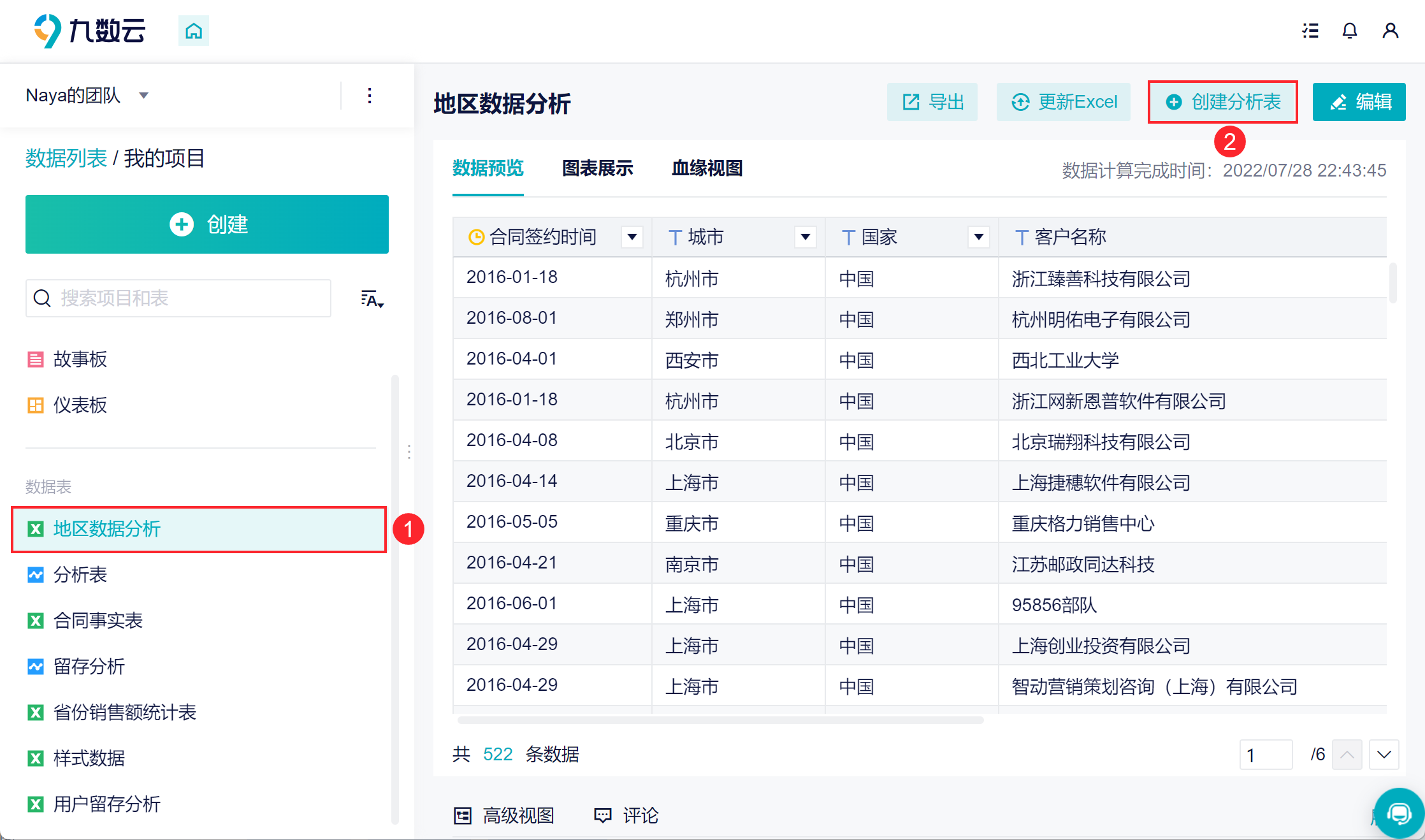Open the customer service chat bubble
This screenshot has height=840, width=1425.
click(1399, 813)
